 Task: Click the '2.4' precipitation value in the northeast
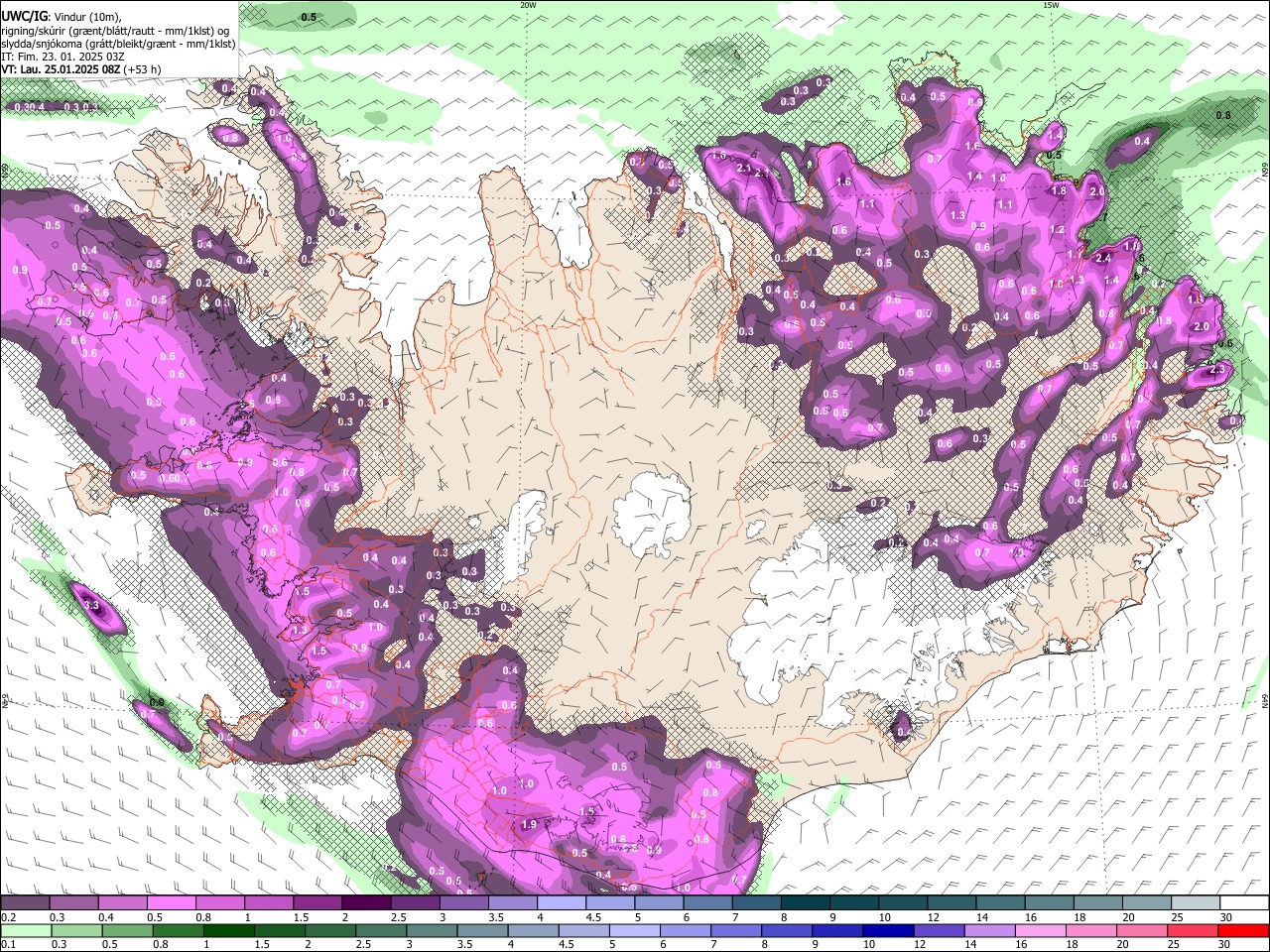[1103, 258]
